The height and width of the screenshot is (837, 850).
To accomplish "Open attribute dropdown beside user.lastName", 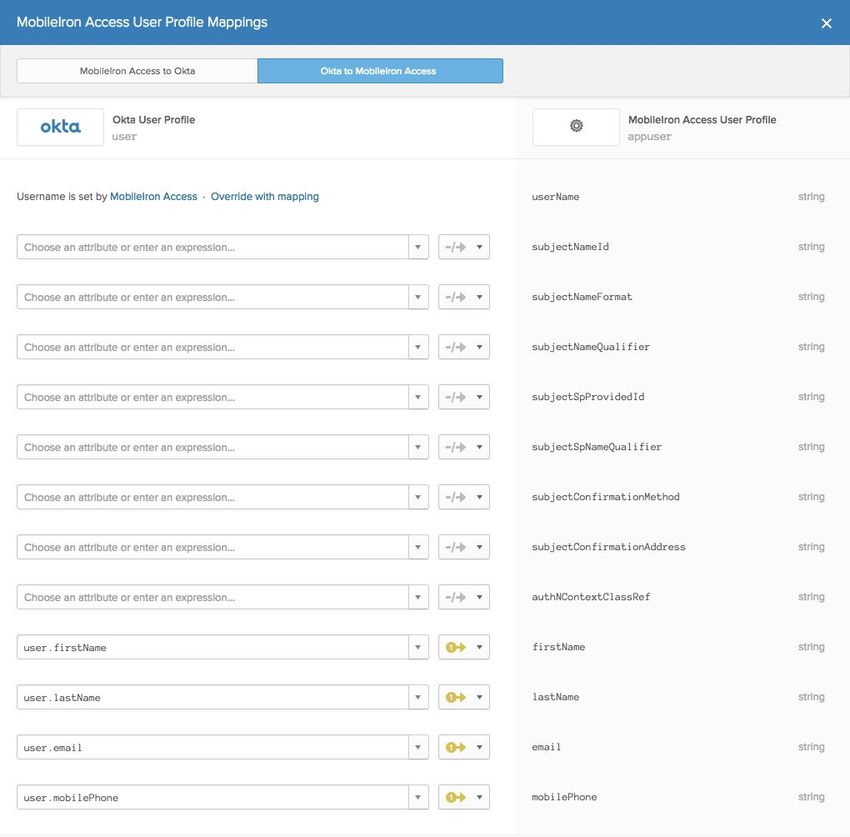I will pos(418,697).
